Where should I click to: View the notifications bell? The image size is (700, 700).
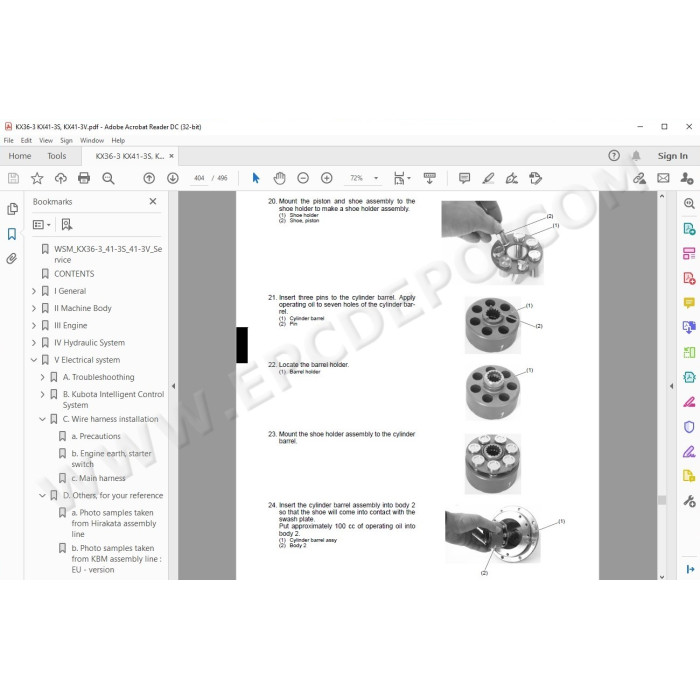point(636,155)
